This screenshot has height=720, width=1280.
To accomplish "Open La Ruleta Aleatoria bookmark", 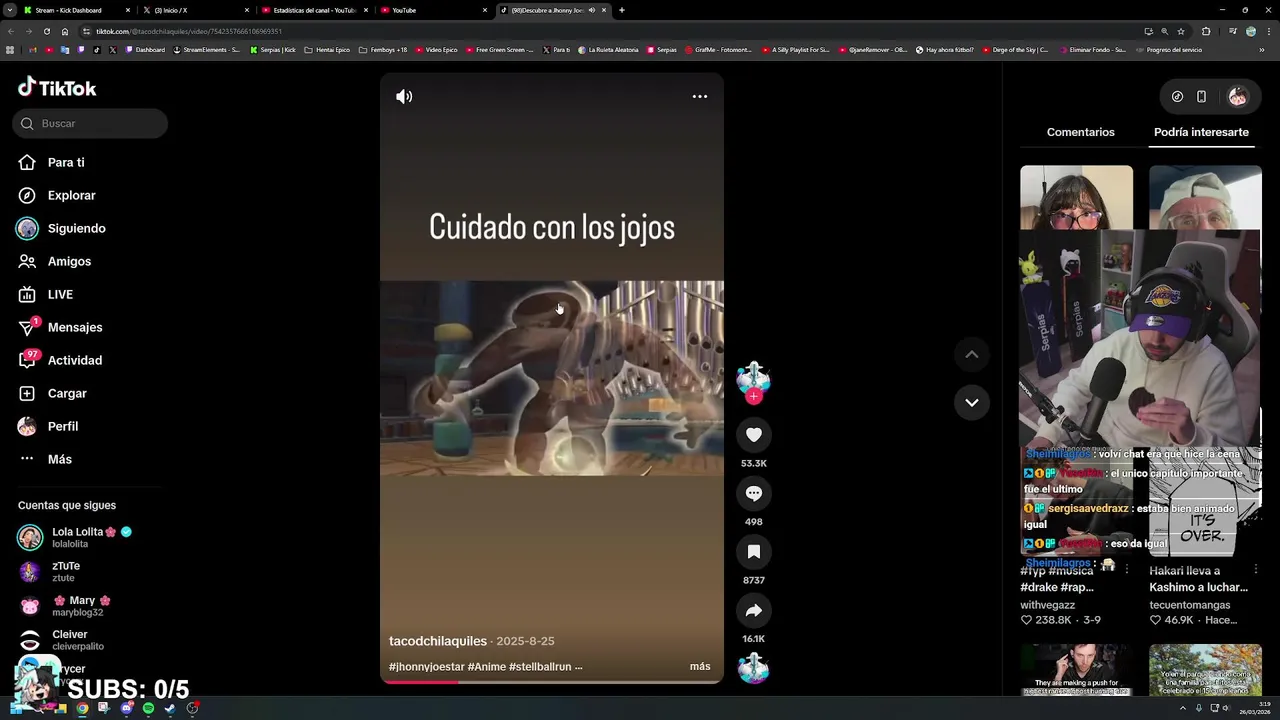I will point(608,50).
